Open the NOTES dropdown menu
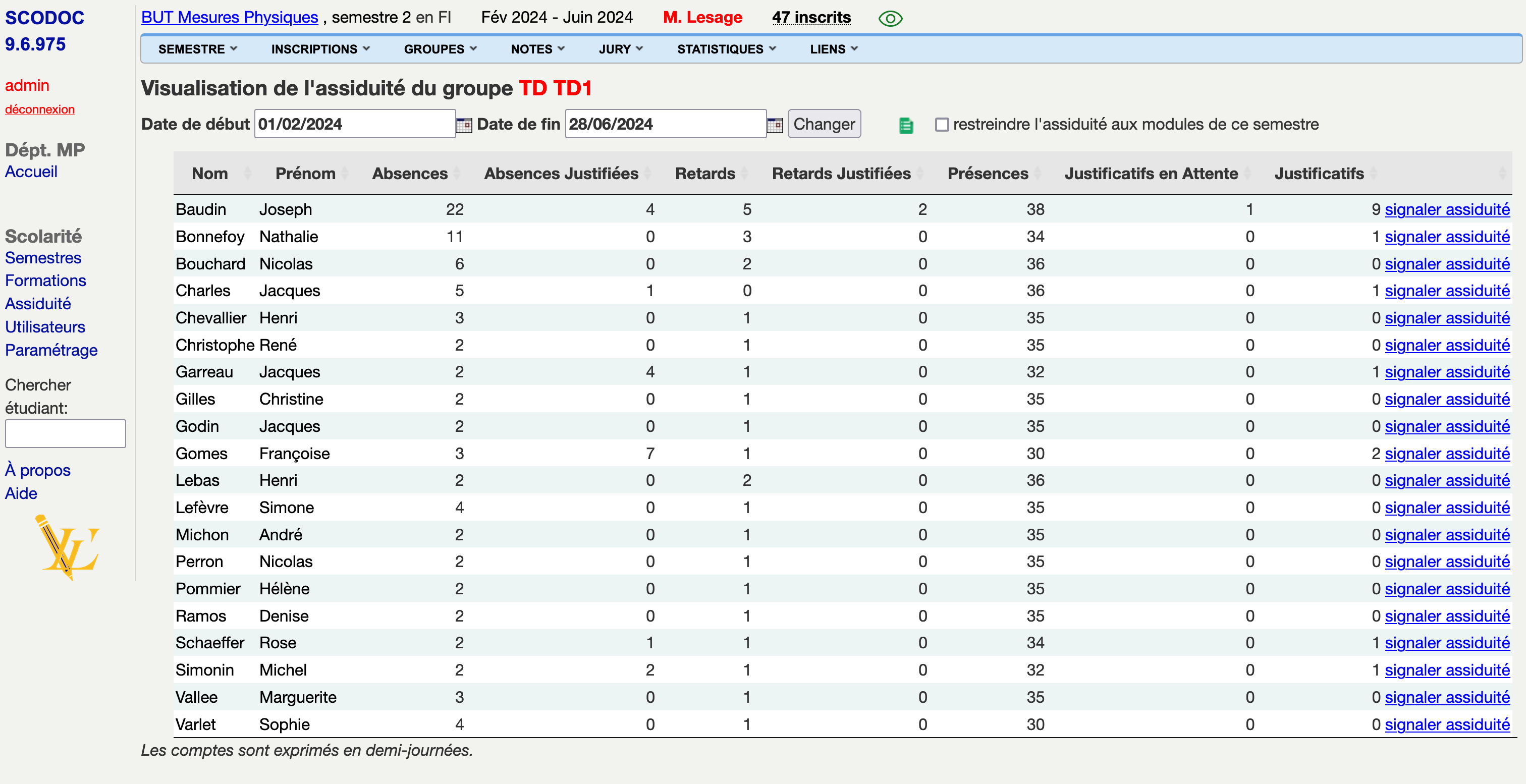1526x784 pixels. pyautogui.click(x=538, y=49)
